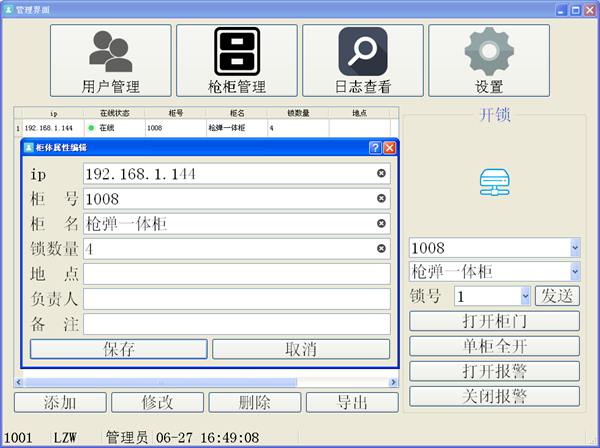This screenshot has width=600, height=448.
Task: Clear the 锁数量 field with X icon
Action: [381, 249]
